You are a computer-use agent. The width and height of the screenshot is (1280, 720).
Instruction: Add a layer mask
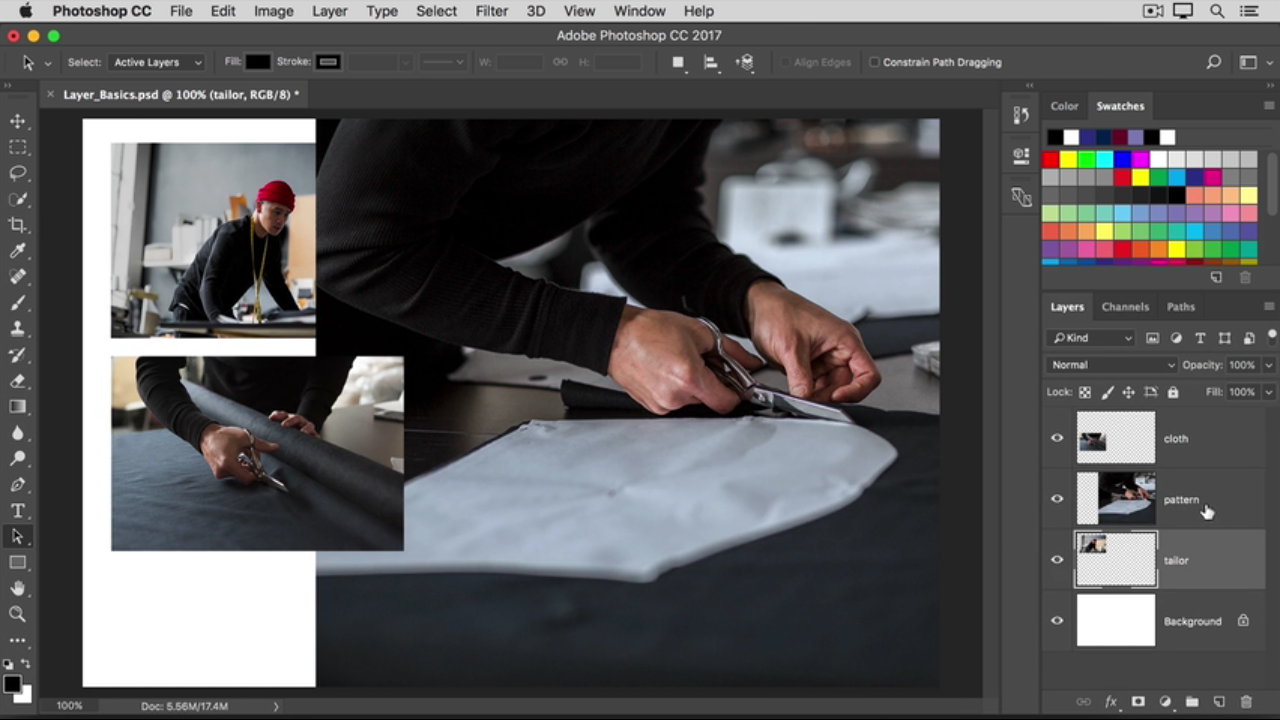pyautogui.click(x=1138, y=702)
